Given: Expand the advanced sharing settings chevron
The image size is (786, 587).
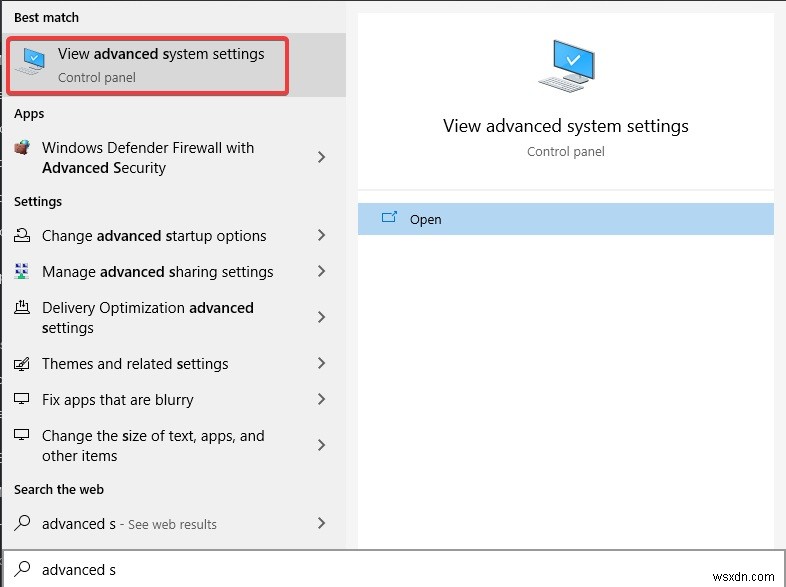Looking at the screenshot, I should point(321,272).
